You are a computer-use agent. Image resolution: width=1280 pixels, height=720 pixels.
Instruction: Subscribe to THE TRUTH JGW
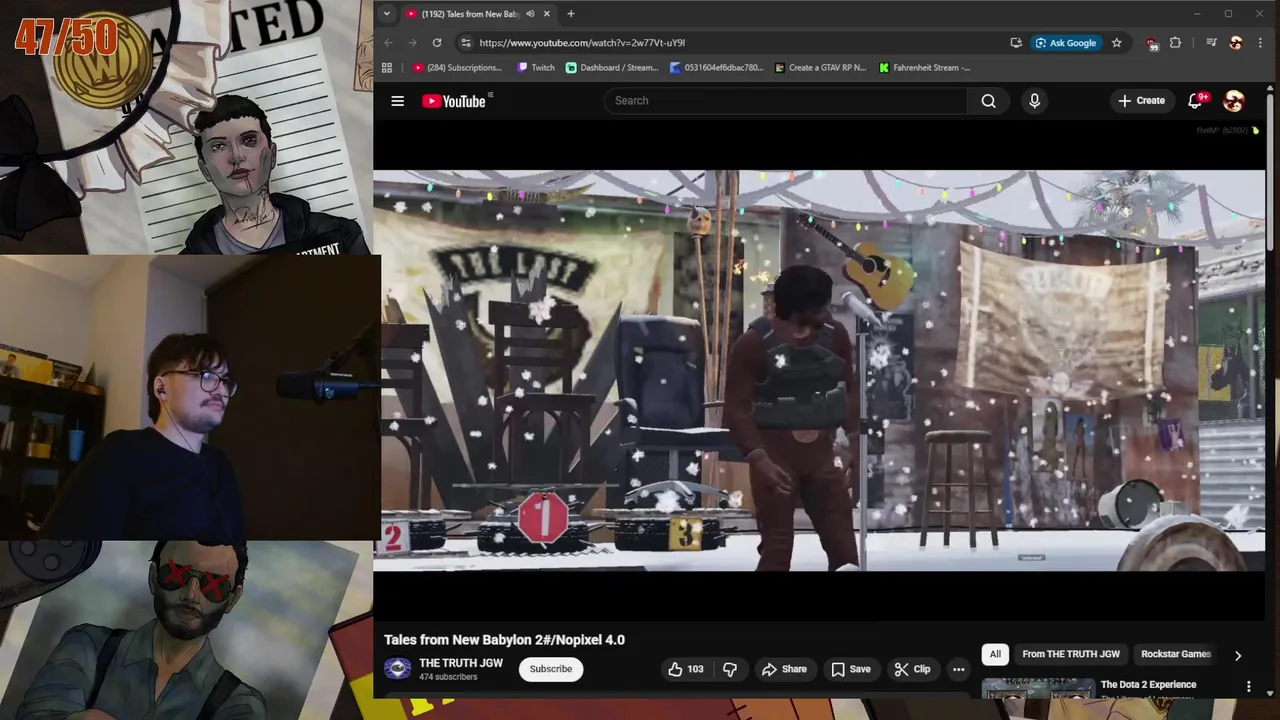(x=551, y=669)
